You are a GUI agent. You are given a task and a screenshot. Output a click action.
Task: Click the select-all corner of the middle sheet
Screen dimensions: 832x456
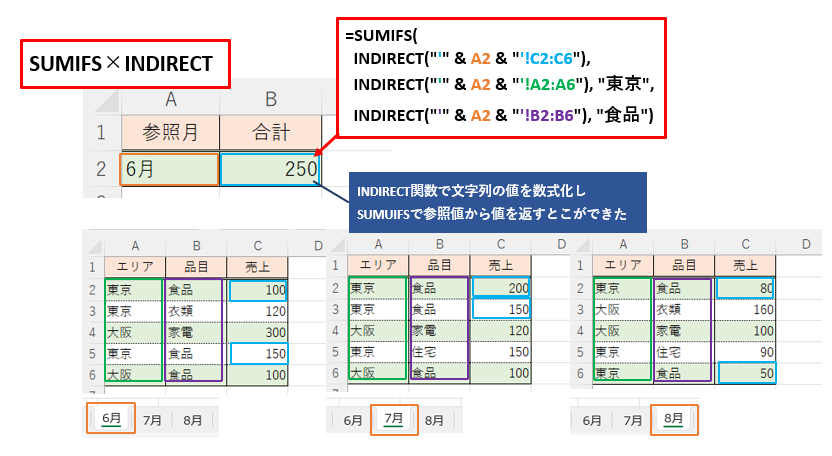(x=337, y=244)
